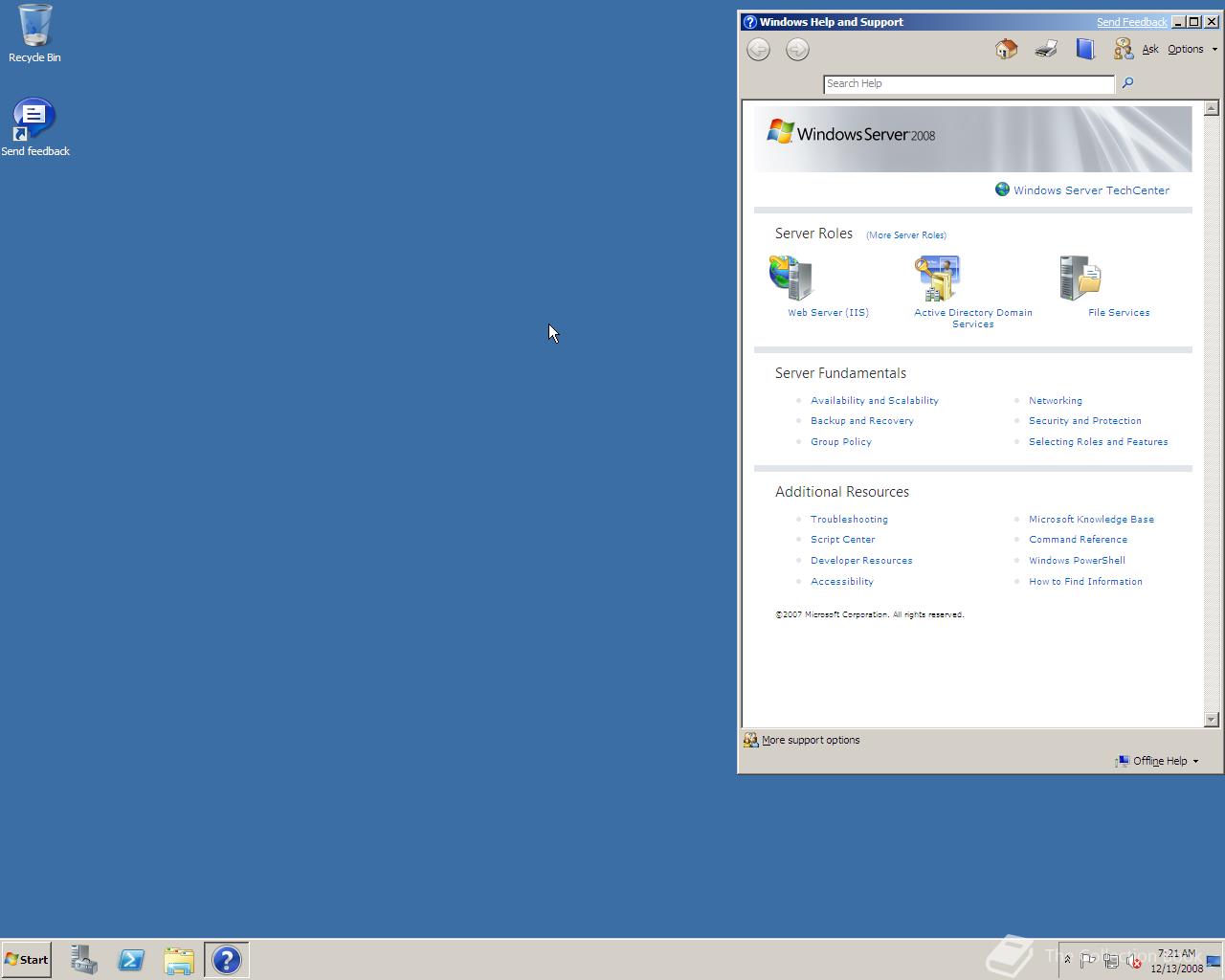
Task: Open the More Server Roles link
Action: click(x=906, y=235)
